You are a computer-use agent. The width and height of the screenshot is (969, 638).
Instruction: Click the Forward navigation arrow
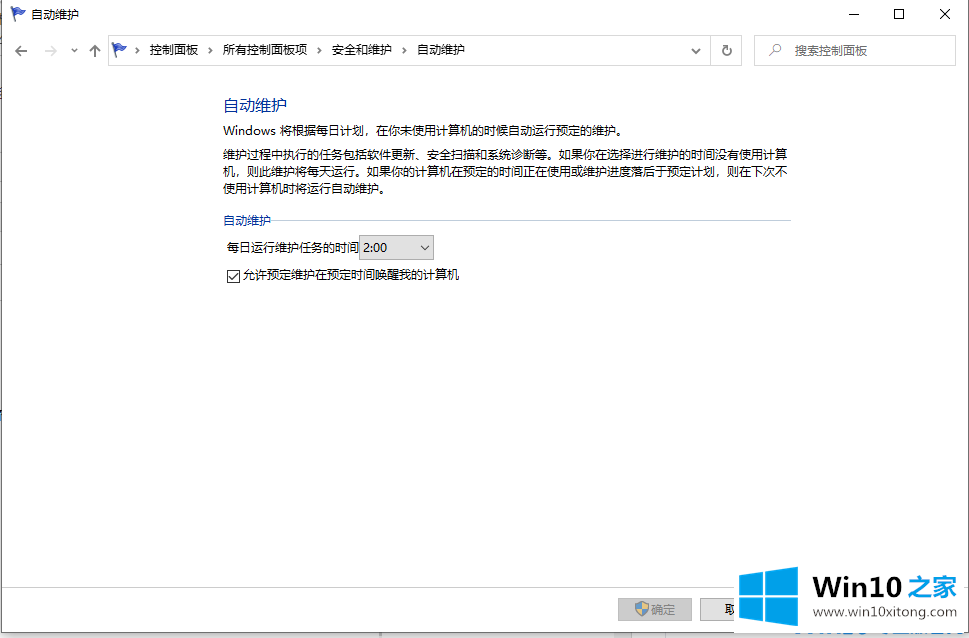click(x=51, y=51)
